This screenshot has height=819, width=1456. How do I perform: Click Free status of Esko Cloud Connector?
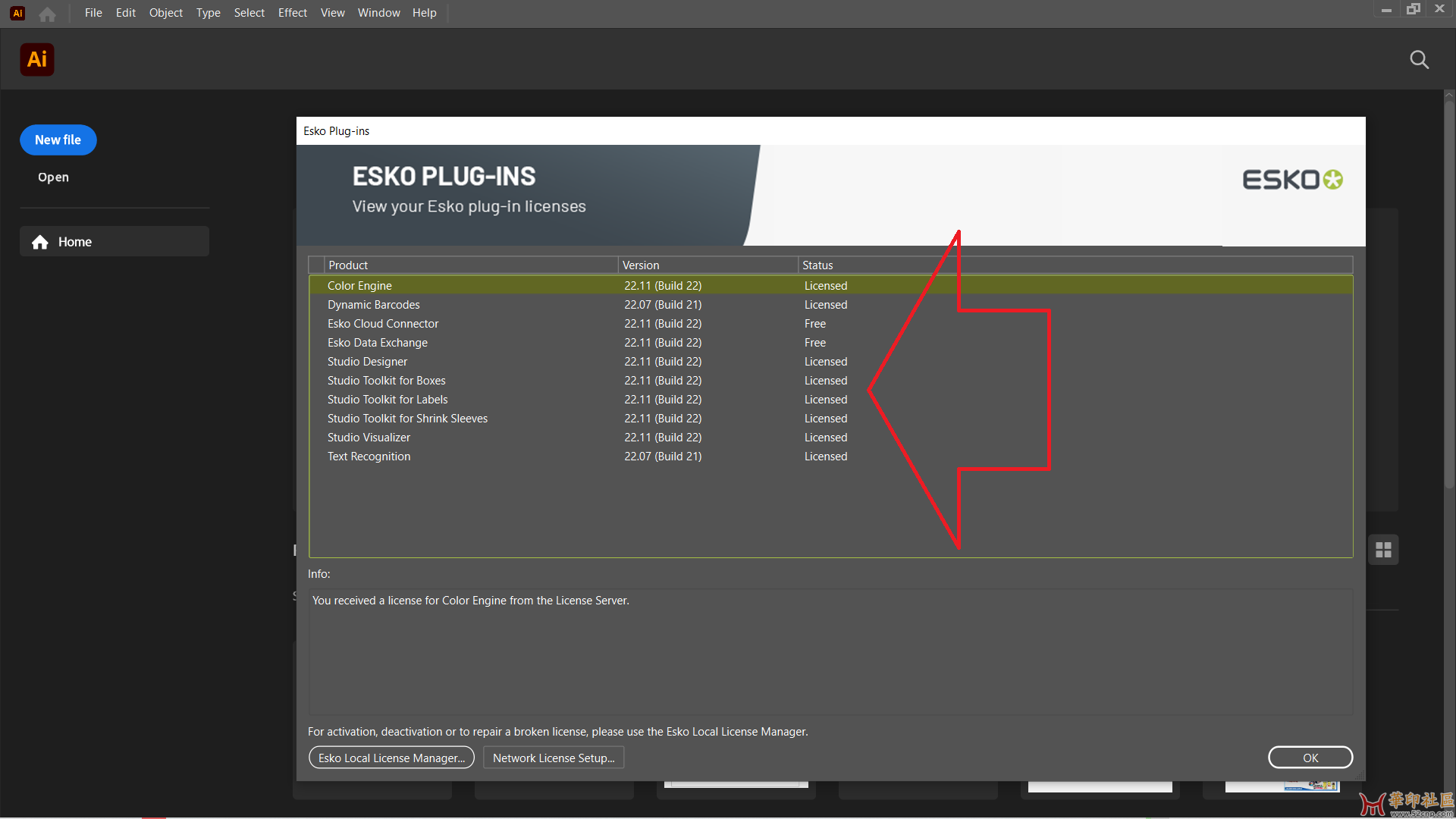pos(815,324)
